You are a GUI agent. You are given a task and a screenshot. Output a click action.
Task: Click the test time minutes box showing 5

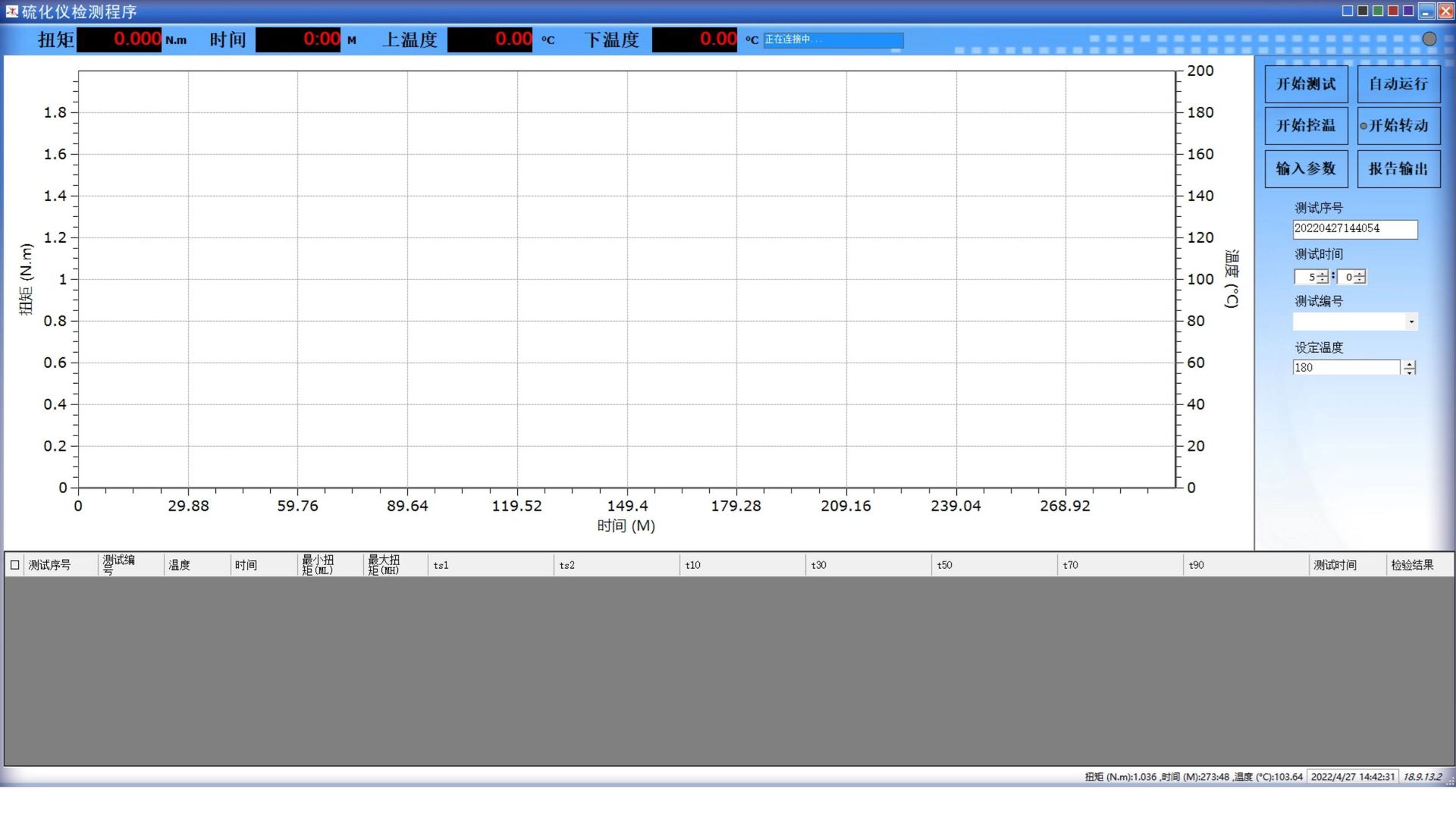pos(1306,277)
